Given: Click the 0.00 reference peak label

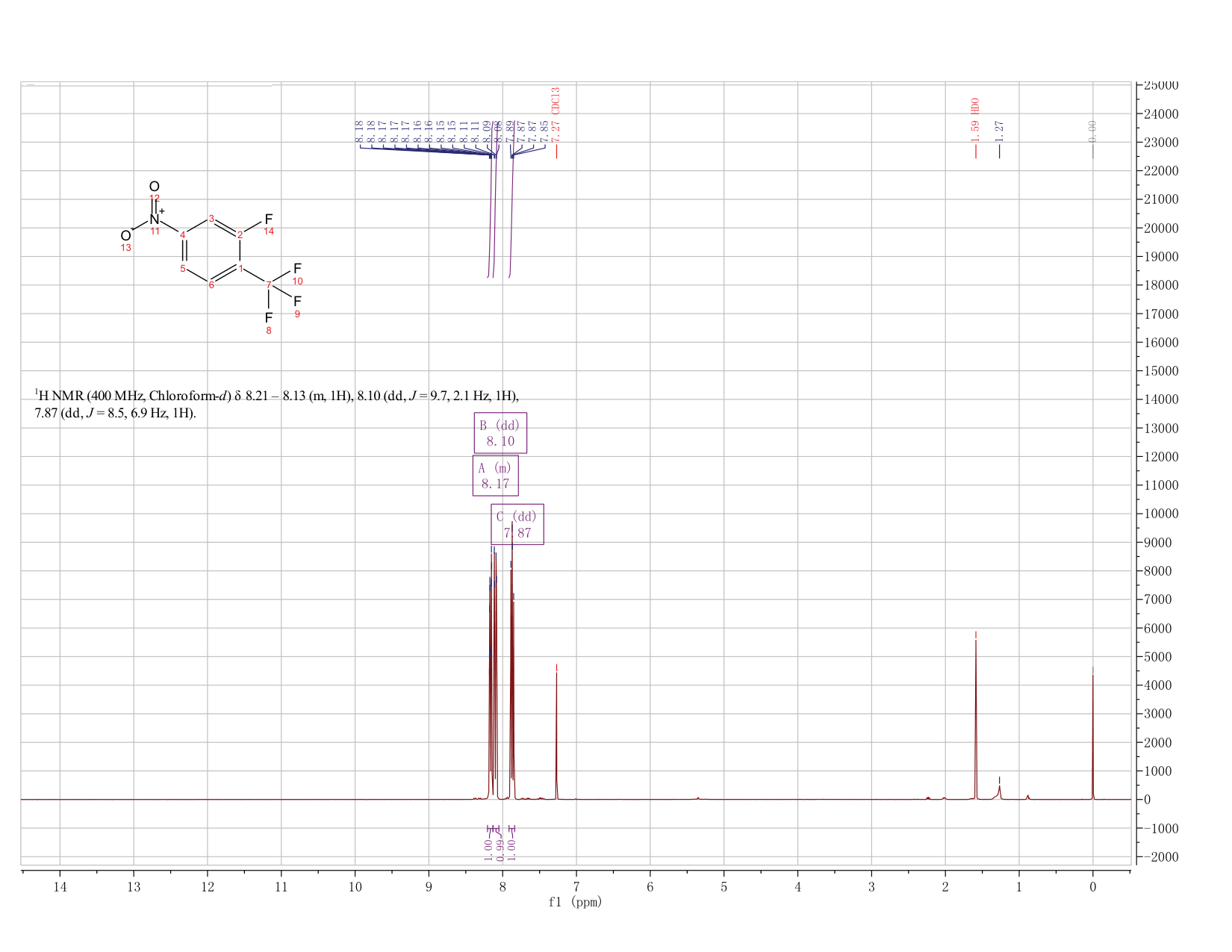Looking at the screenshot, I should [1092, 131].
